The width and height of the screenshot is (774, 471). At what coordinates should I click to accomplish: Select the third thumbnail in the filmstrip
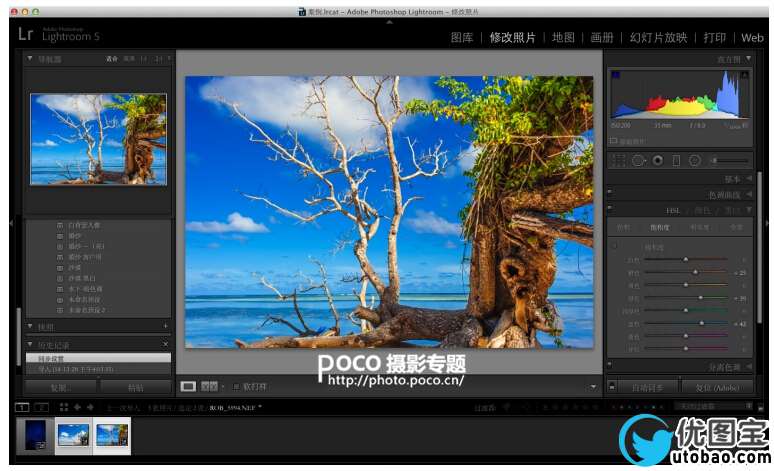(x=112, y=434)
